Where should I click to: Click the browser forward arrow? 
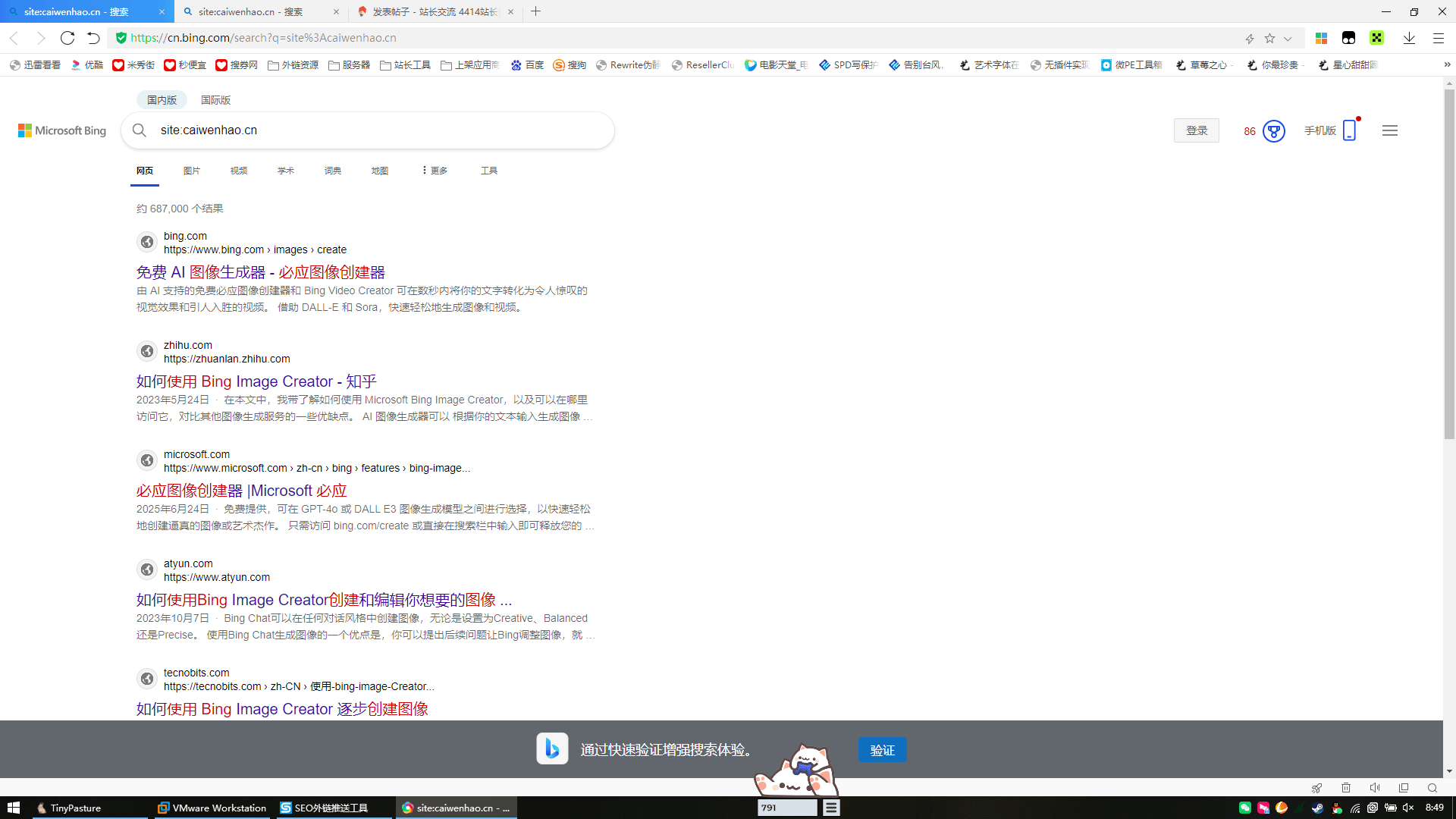click(x=41, y=38)
